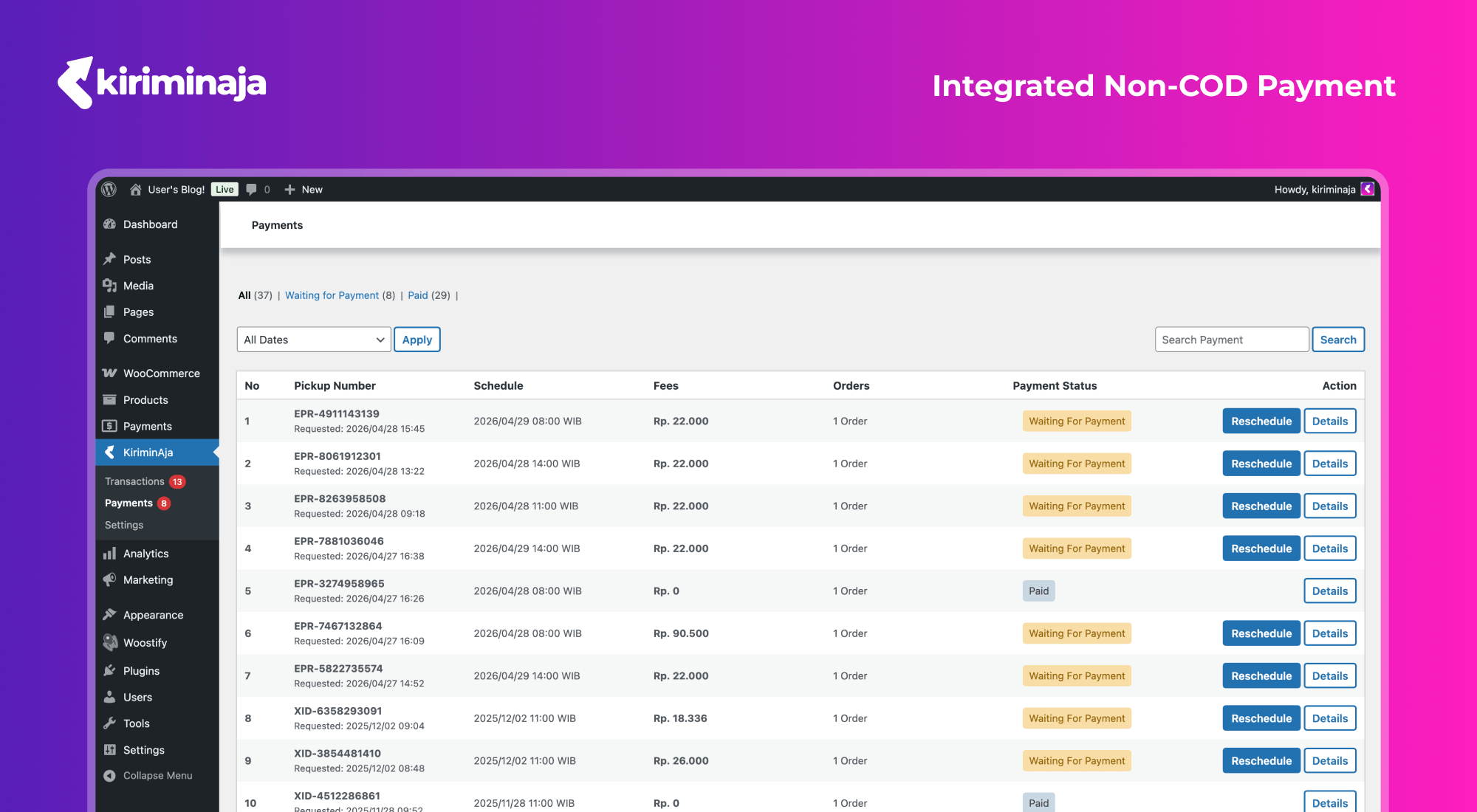Click the Fees column header
Image resolution: width=1477 pixels, height=812 pixels.
[x=666, y=385]
